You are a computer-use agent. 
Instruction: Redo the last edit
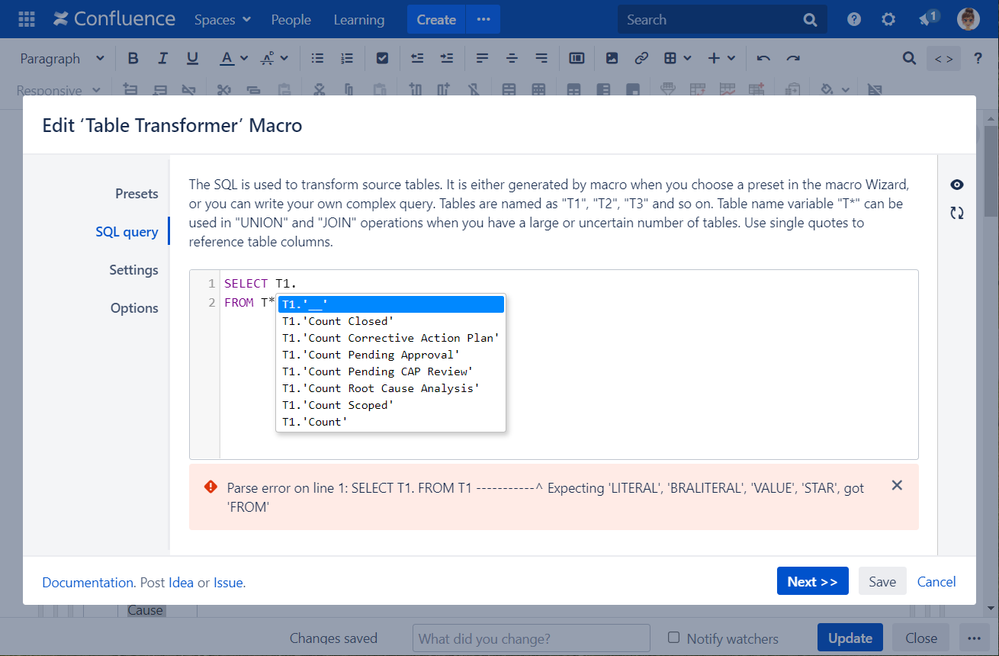pyautogui.click(x=793, y=59)
